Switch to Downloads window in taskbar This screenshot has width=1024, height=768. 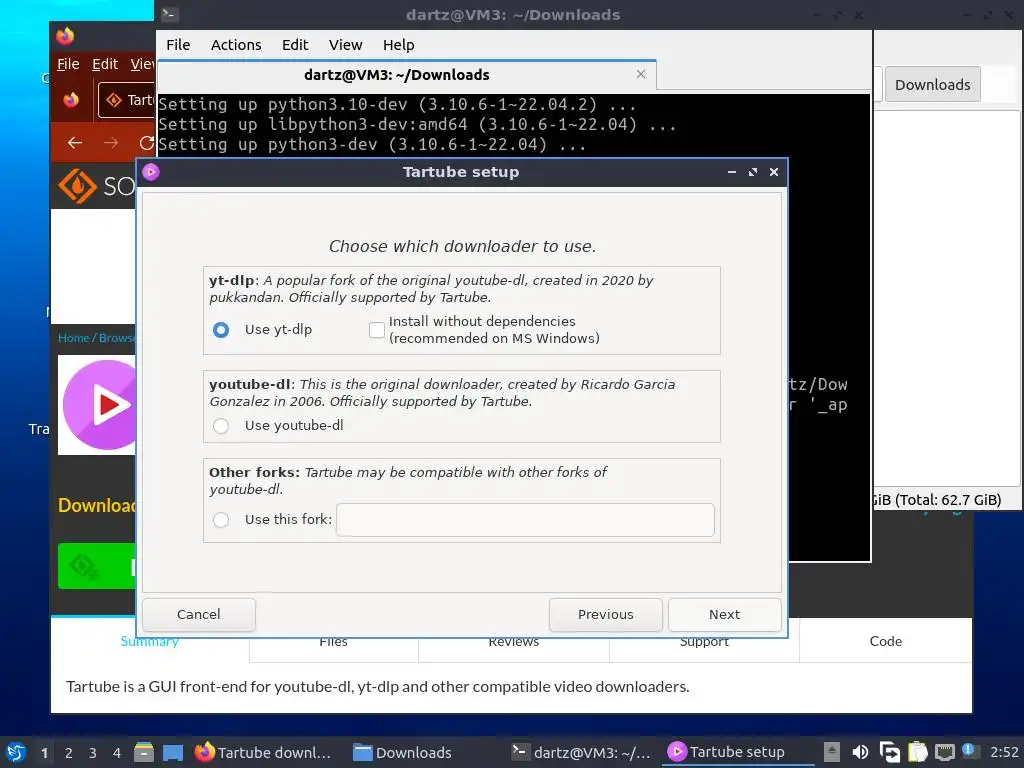point(402,752)
